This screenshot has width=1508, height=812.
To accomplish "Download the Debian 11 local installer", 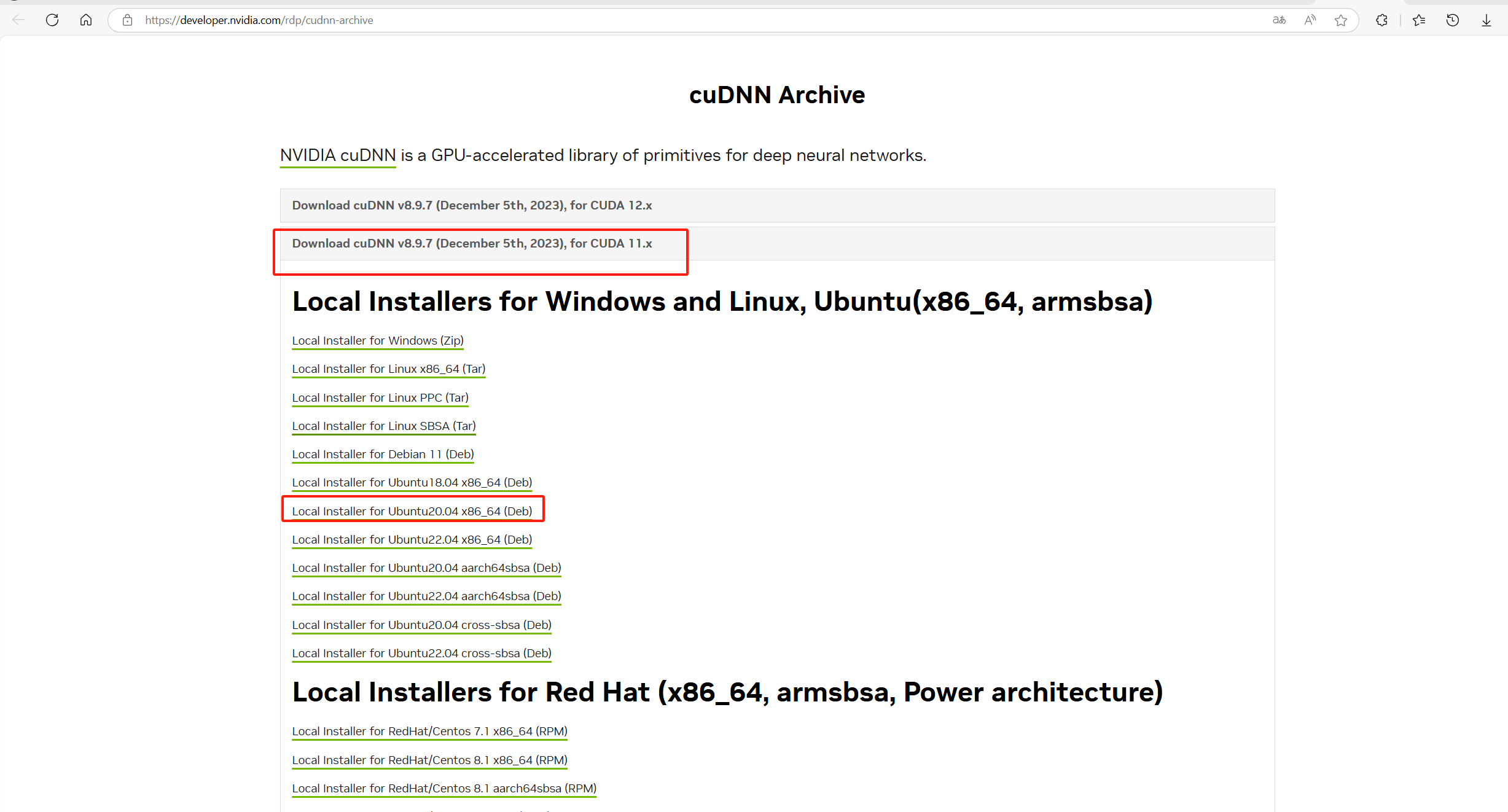I will (383, 454).
